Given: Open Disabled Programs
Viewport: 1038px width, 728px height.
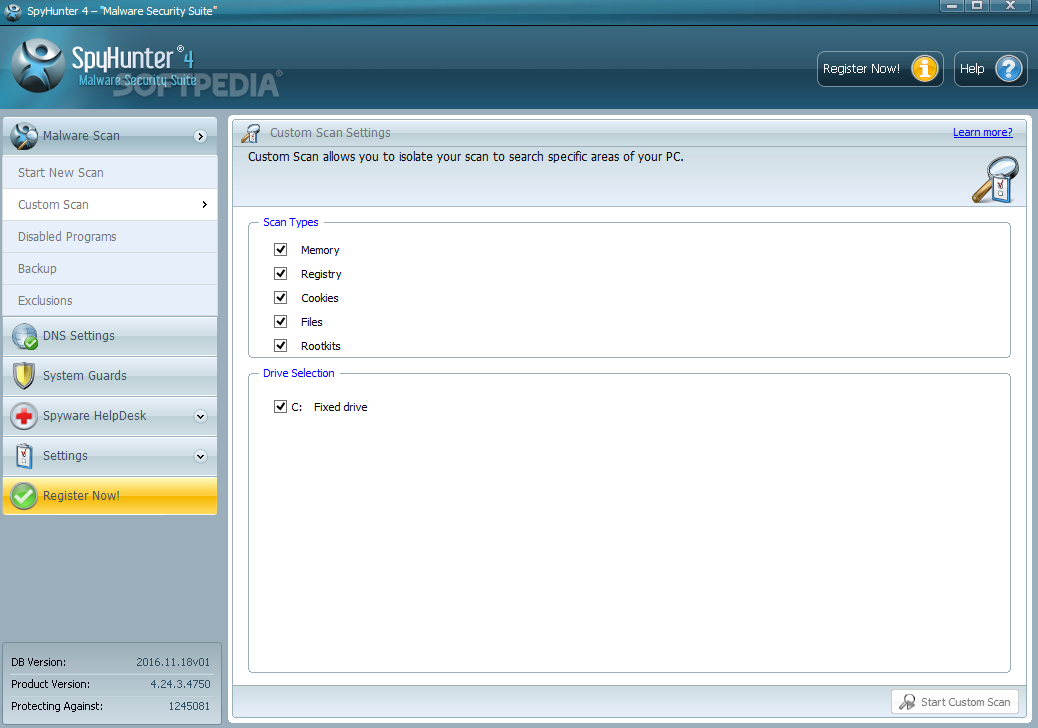Looking at the screenshot, I should pyautogui.click(x=110, y=237).
